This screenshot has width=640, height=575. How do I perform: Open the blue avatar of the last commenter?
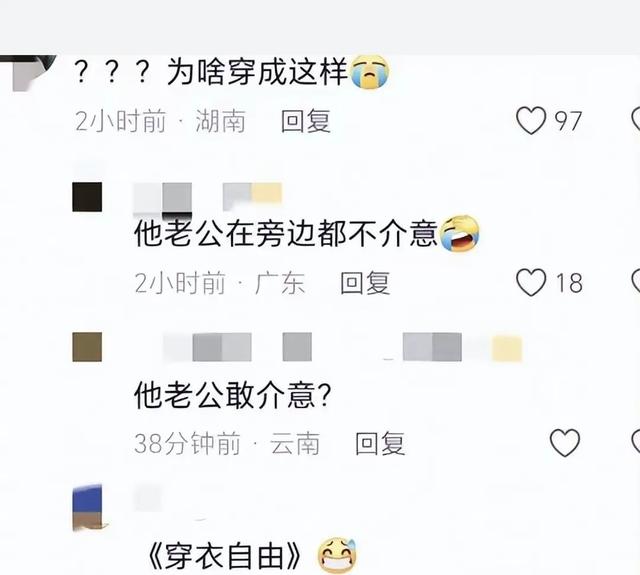pos(88,508)
